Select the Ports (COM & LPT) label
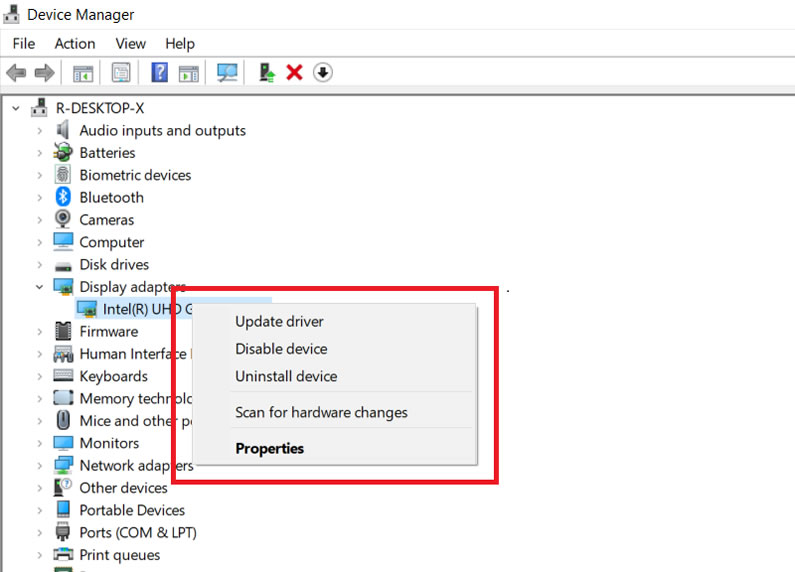The image size is (795, 572). [x=138, y=532]
